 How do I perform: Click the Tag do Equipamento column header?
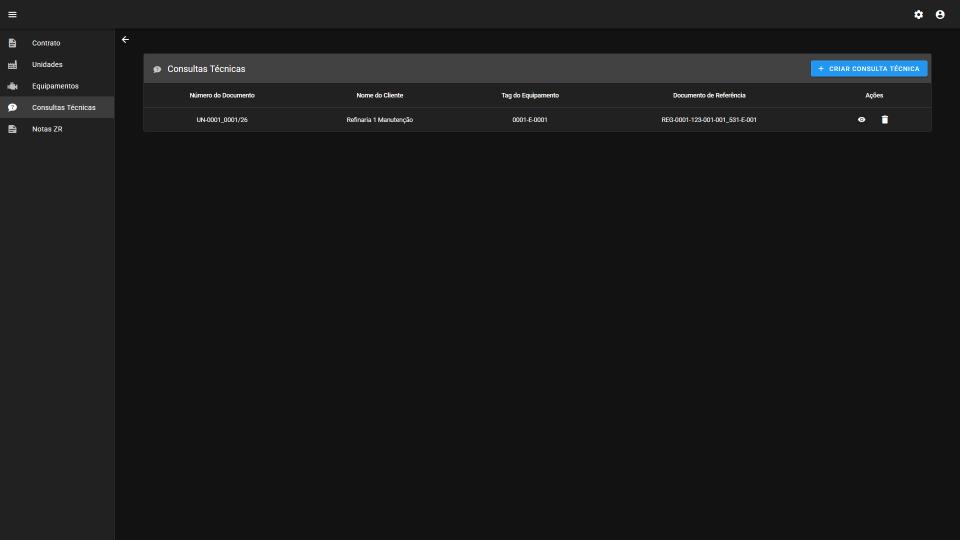coord(530,96)
